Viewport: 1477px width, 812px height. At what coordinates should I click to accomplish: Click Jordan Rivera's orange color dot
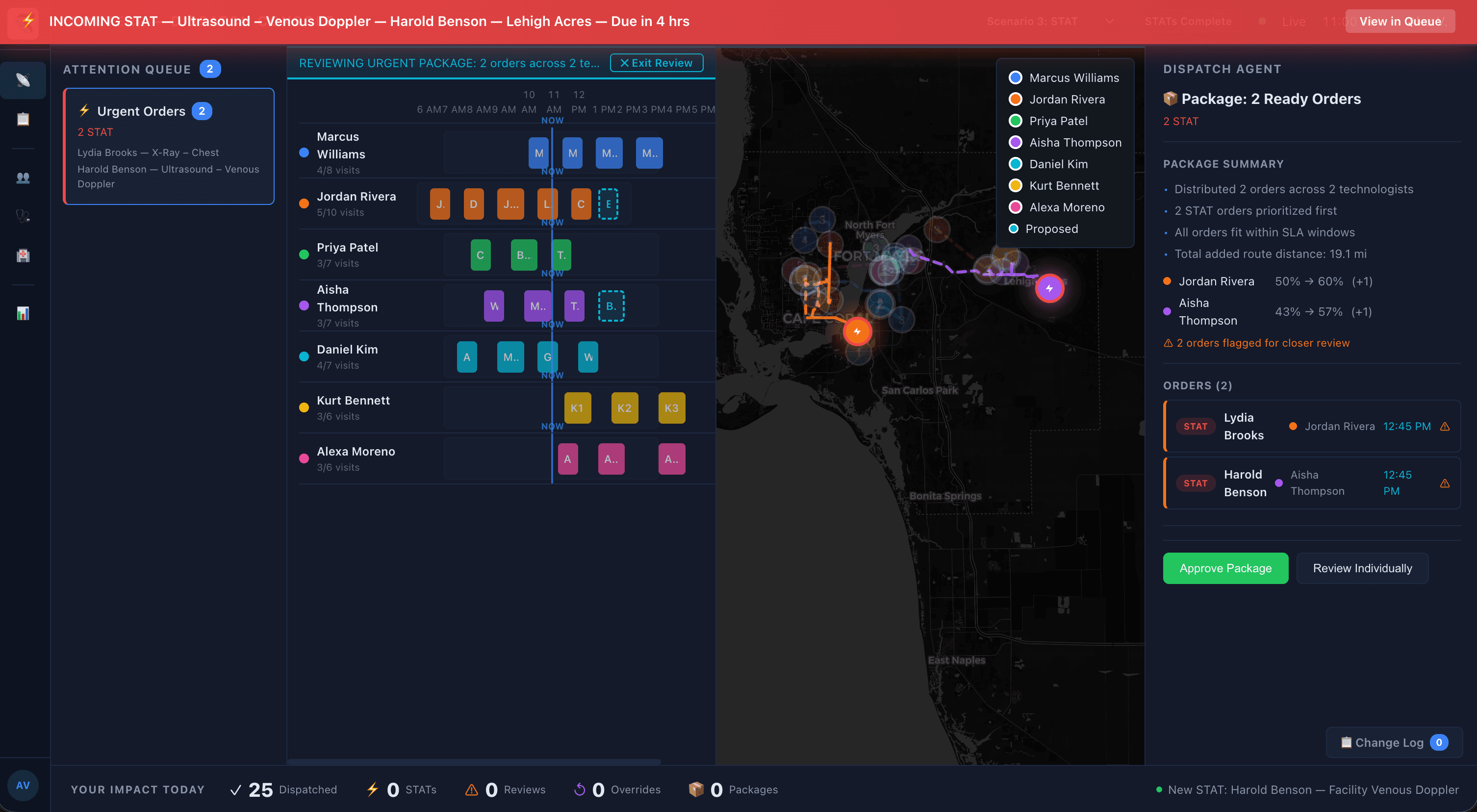click(304, 203)
